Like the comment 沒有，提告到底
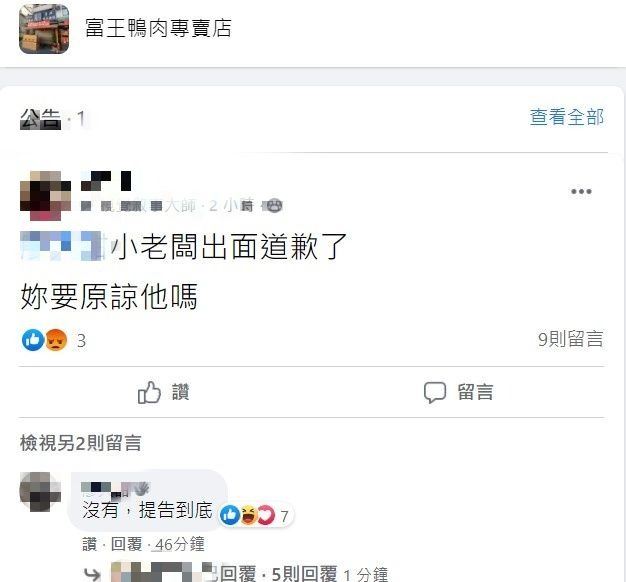This screenshot has width=626, height=582. pyautogui.click(x=89, y=544)
